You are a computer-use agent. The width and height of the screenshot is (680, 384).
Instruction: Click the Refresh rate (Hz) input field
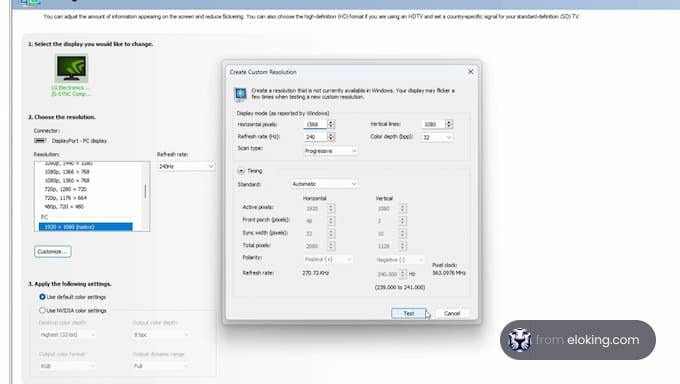pyautogui.click(x=314, y=137)
